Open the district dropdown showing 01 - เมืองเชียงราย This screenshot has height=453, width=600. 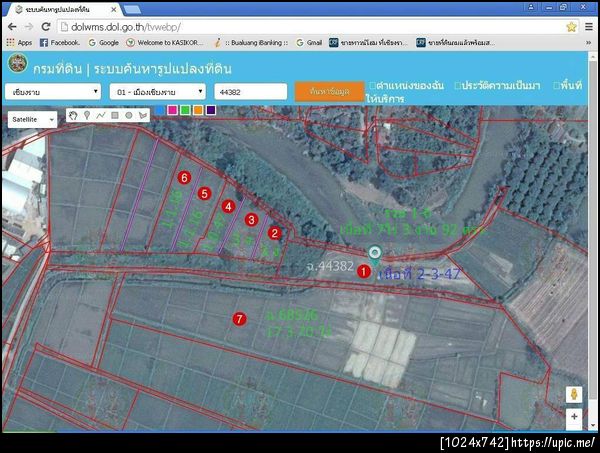[x=158, y=92]
